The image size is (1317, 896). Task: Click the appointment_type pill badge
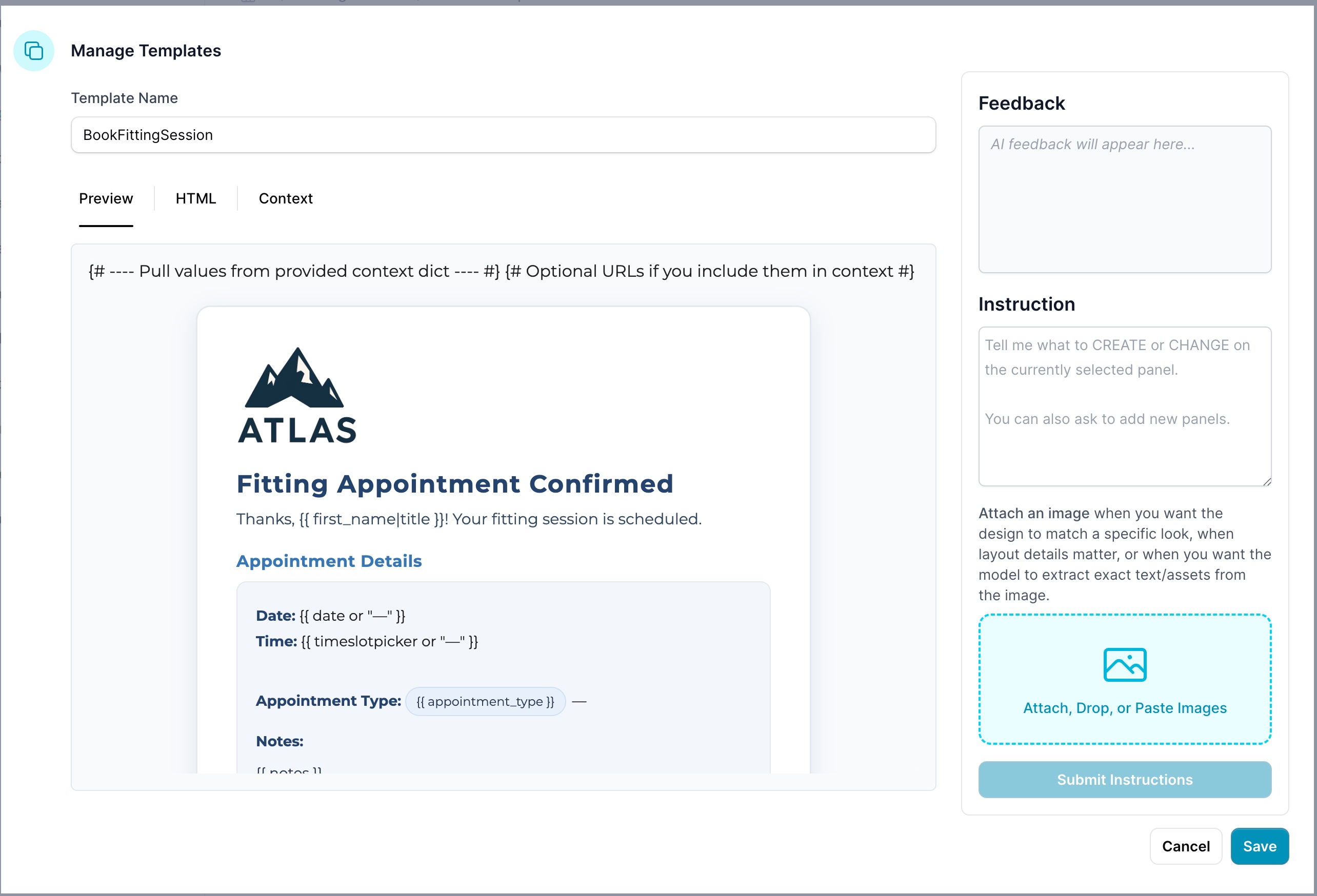[485, 702]
